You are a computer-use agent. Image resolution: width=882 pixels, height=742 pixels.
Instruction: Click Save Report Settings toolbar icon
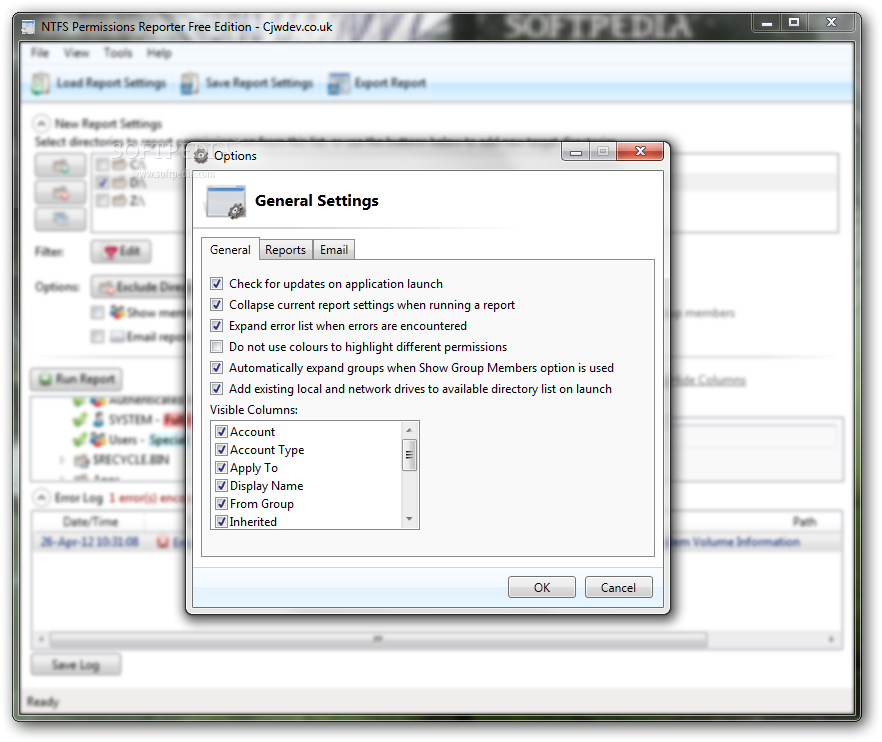point(190,83)
